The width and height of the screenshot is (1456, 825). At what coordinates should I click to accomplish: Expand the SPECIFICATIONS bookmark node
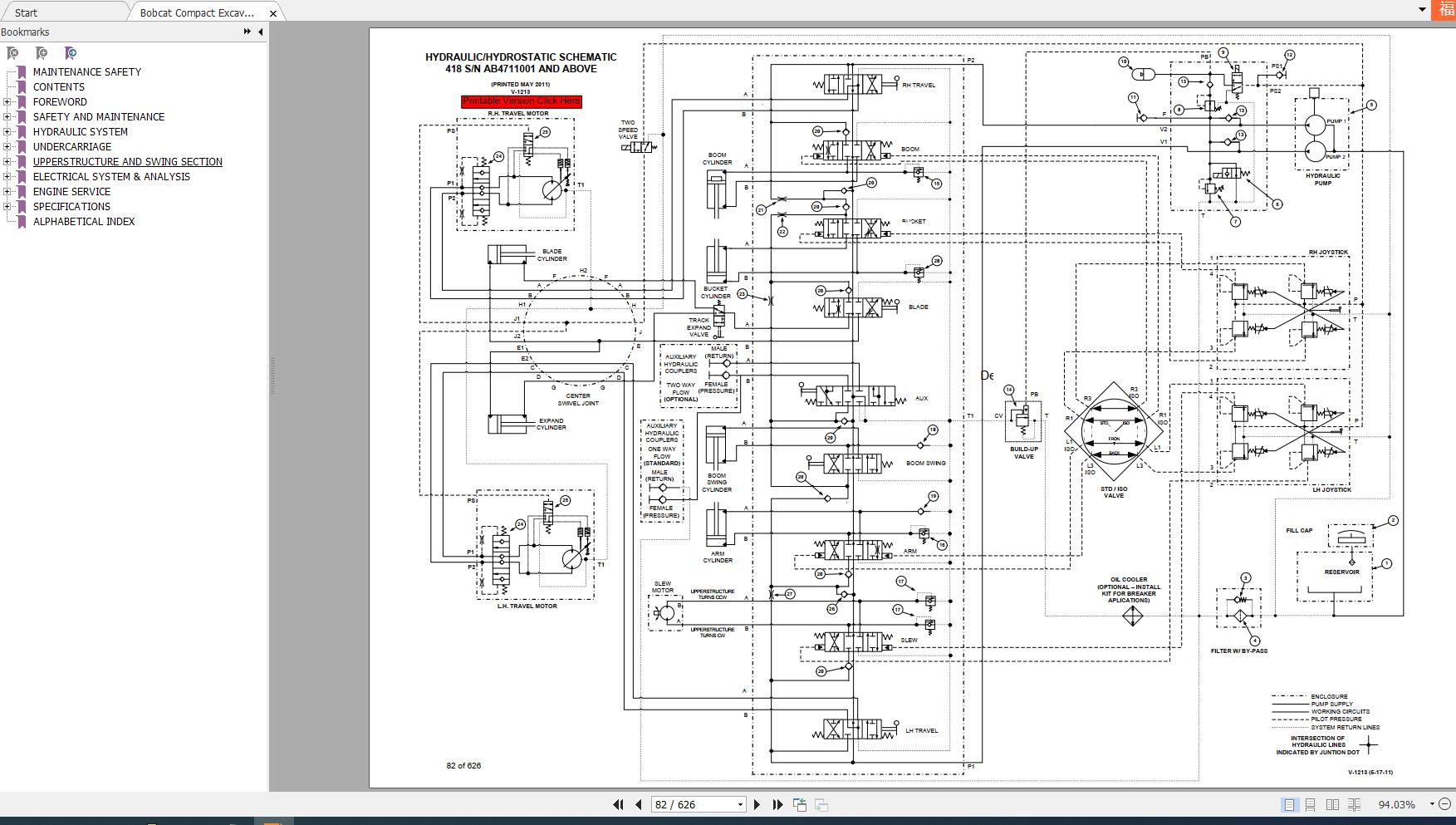pos(7,207)
